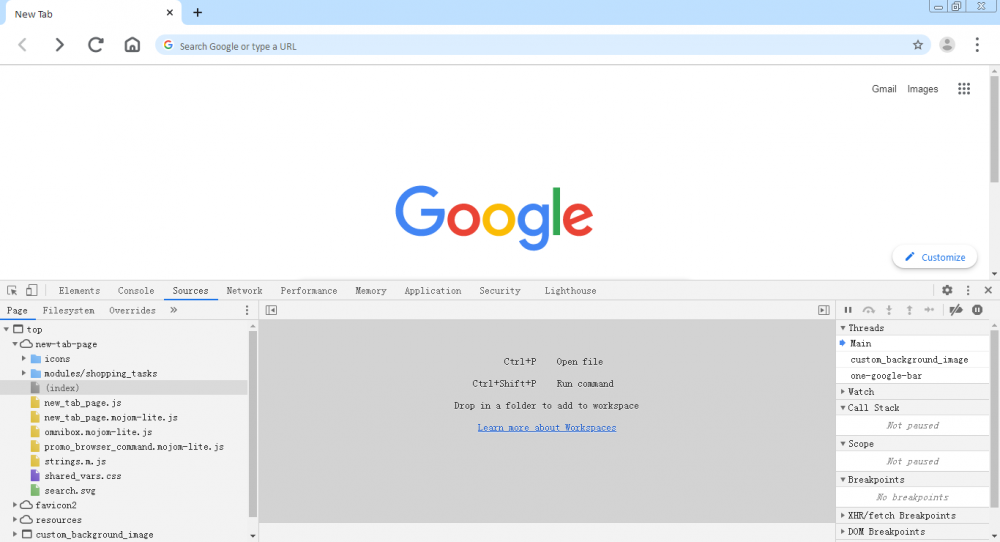This screenshot has width=1000, height=542.
Task: Click the inspect element picker icon
Action: tap(12, 291)
